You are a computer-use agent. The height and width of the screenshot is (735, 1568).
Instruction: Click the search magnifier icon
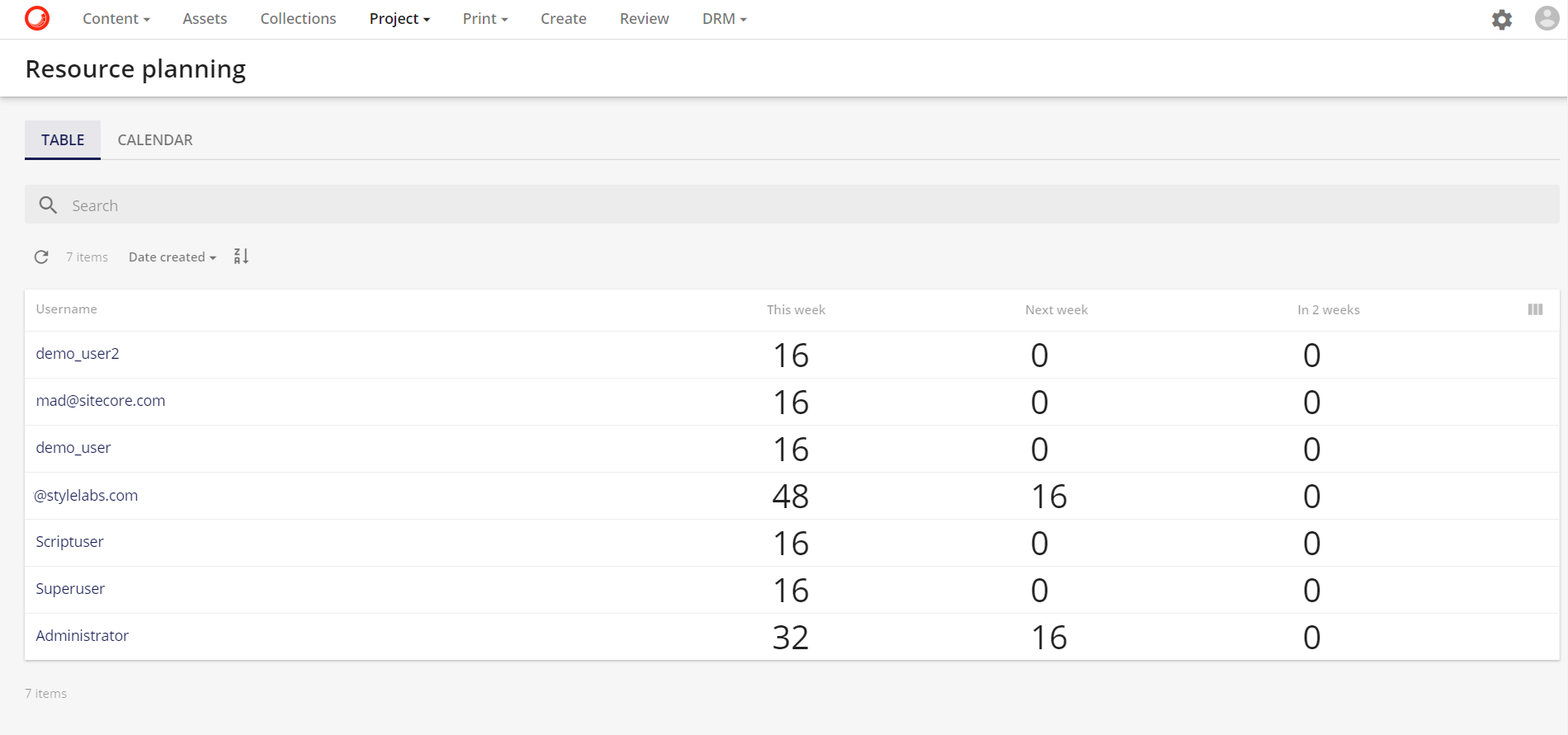(49, 205)
